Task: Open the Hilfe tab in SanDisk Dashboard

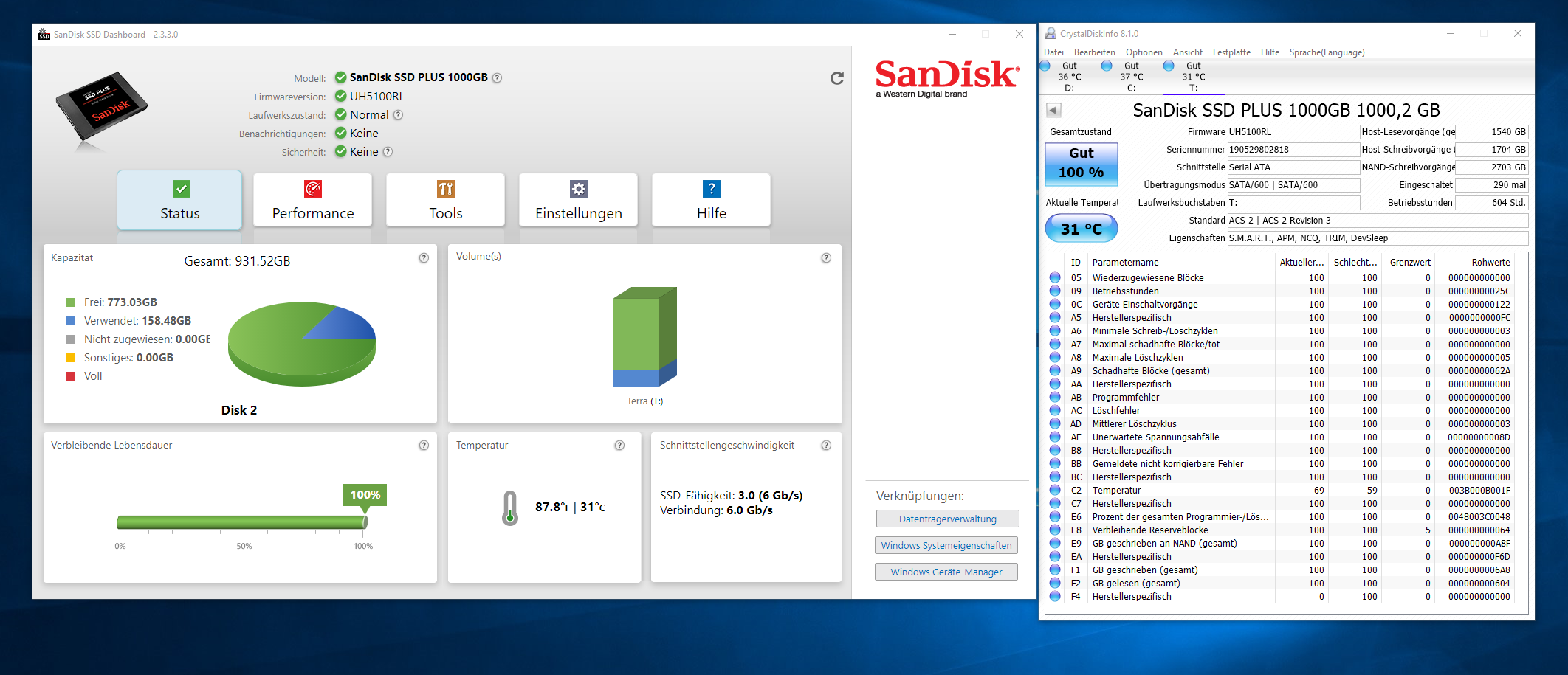Action: pos(711,200)
